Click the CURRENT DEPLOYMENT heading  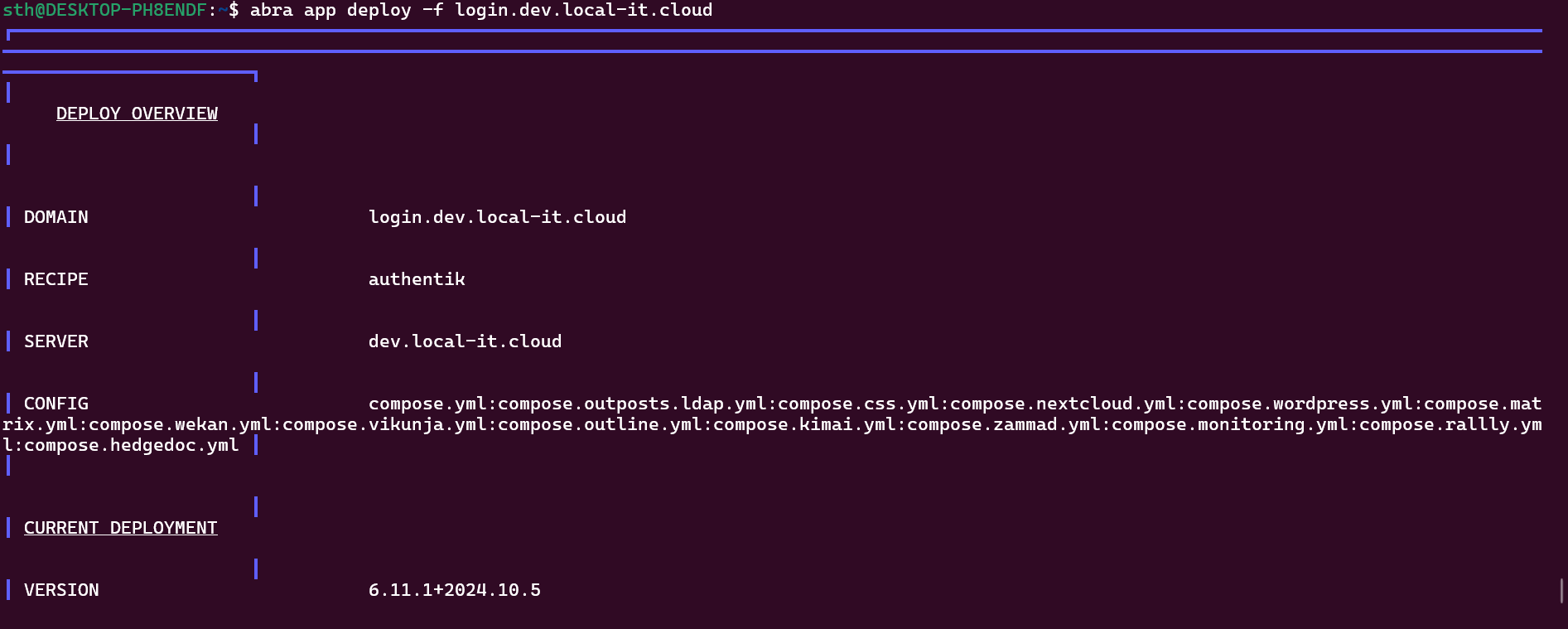[121, 528]
